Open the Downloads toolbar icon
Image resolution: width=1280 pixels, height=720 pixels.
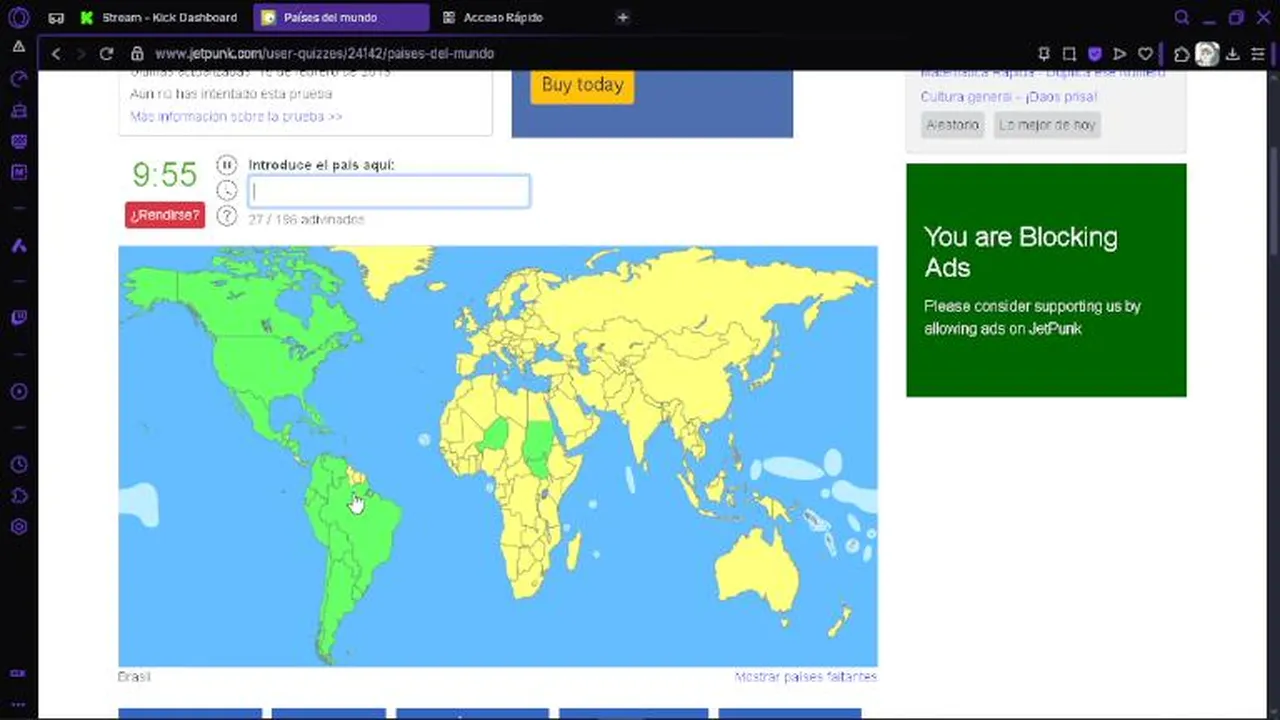pos(1233,54)
